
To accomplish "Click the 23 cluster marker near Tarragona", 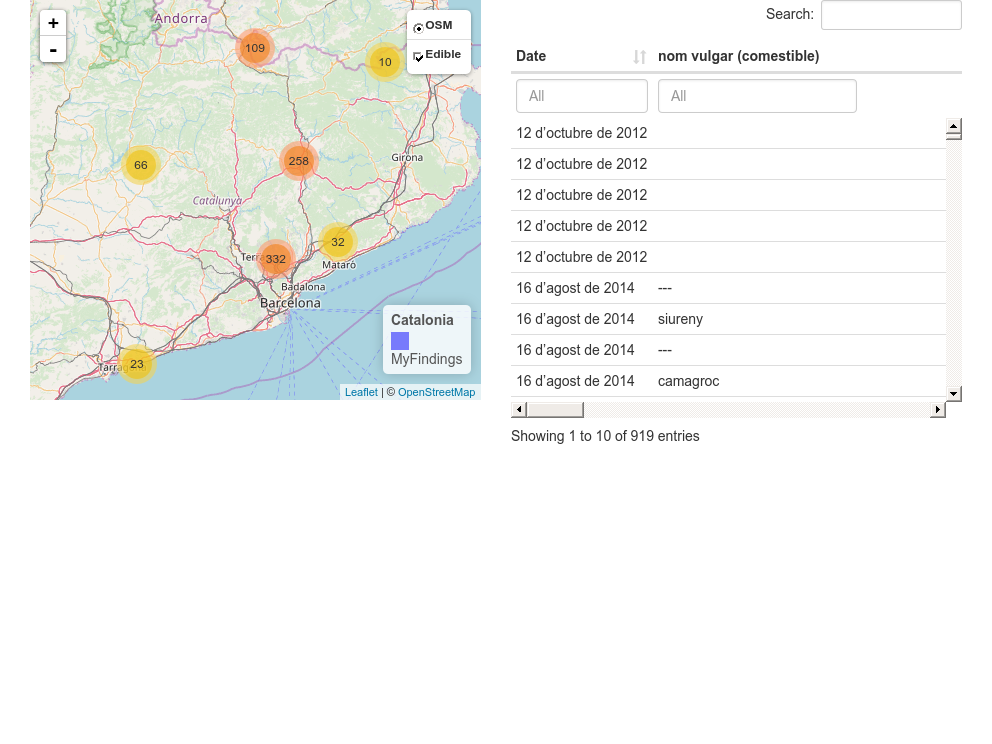I will [x=137, y=364].
